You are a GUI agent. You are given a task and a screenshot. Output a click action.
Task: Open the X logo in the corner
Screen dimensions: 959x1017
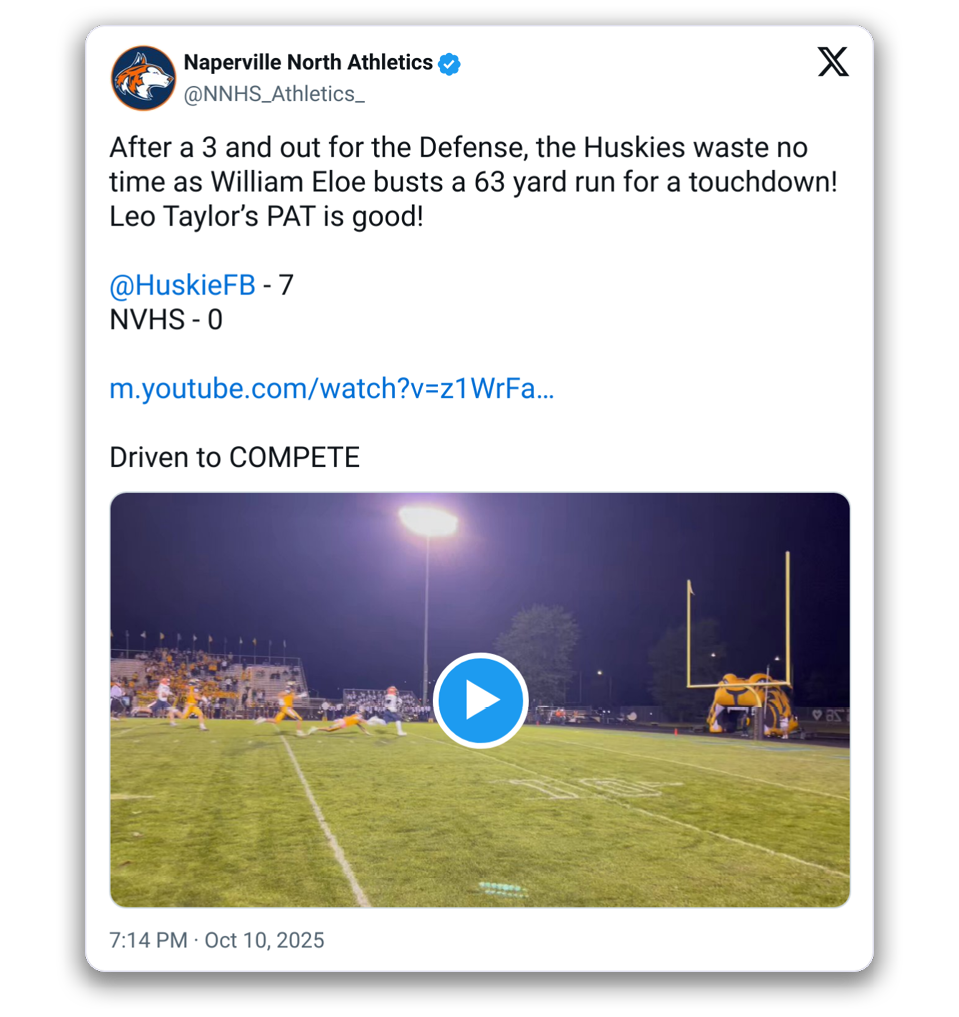point(832,63)
